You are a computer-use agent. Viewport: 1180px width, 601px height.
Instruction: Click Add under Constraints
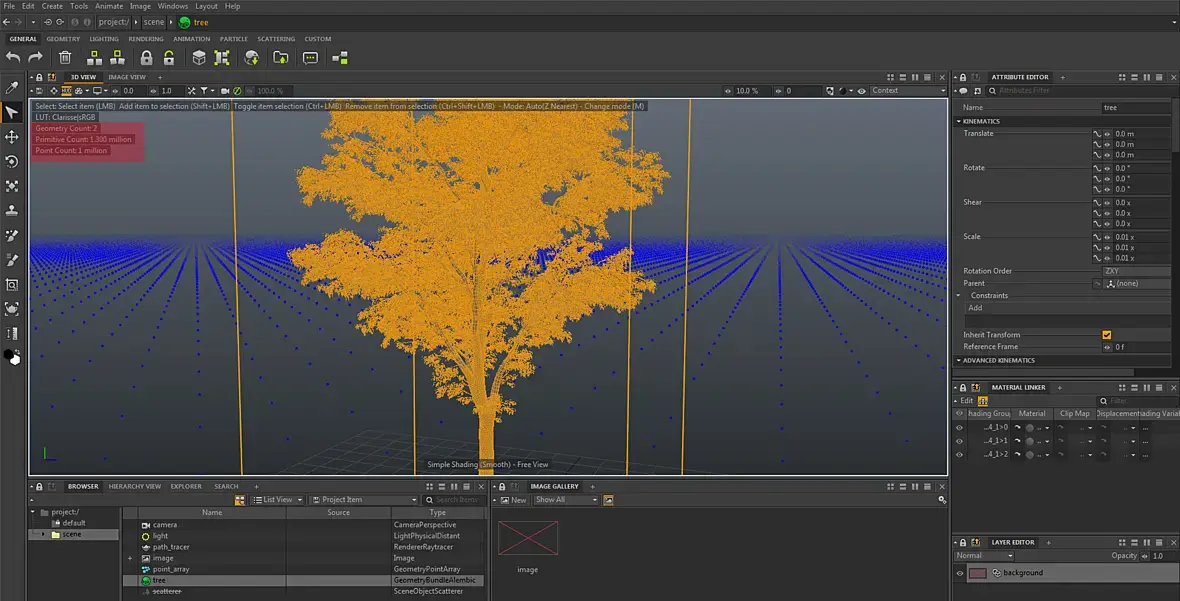click(975, 308)
